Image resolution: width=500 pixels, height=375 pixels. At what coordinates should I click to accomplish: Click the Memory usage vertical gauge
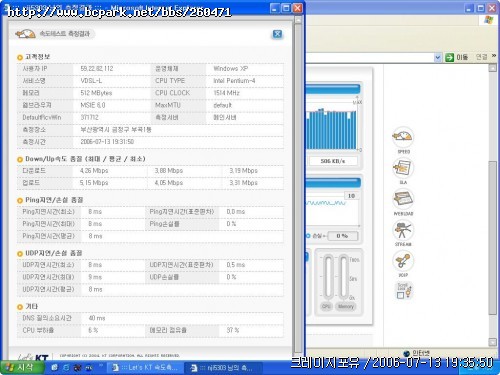[x=344, y=277]
